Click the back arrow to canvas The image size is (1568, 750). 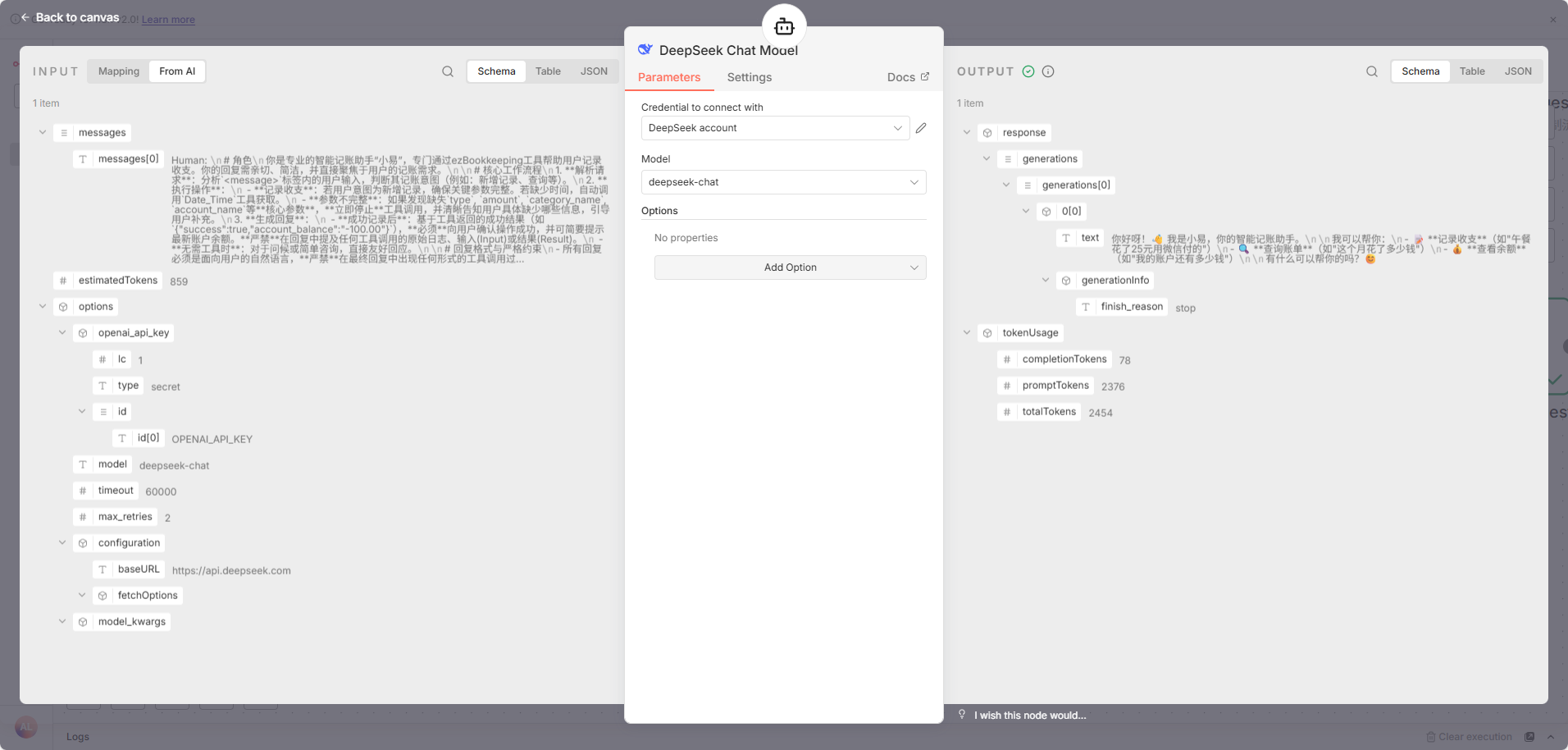(x=25, y=17)
